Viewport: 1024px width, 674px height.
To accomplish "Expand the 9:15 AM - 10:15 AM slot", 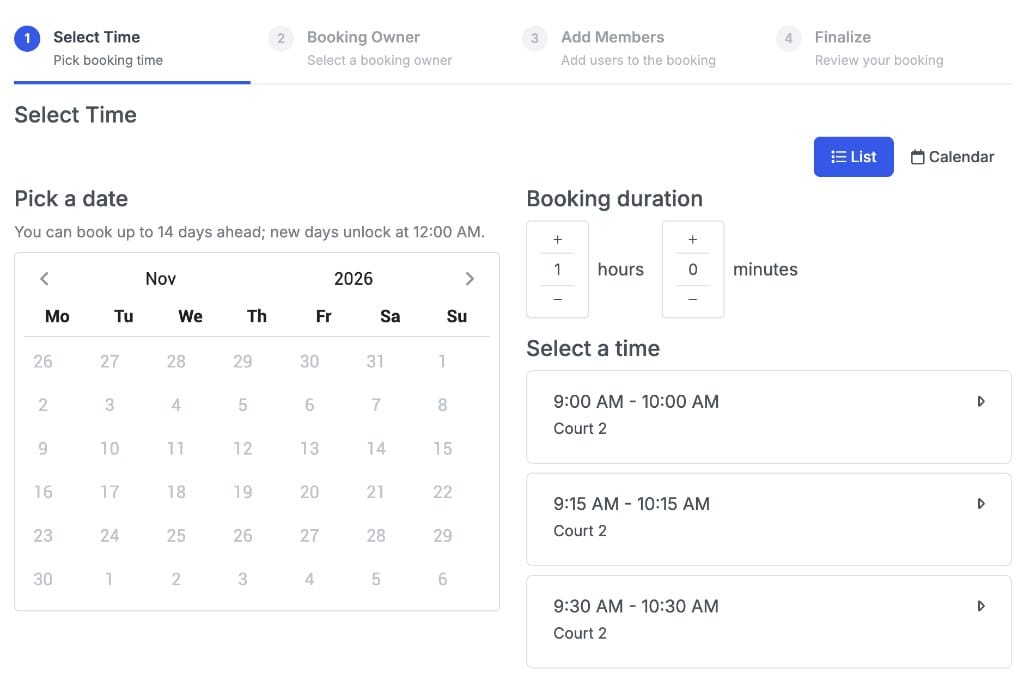I will [x=981, y=503].
